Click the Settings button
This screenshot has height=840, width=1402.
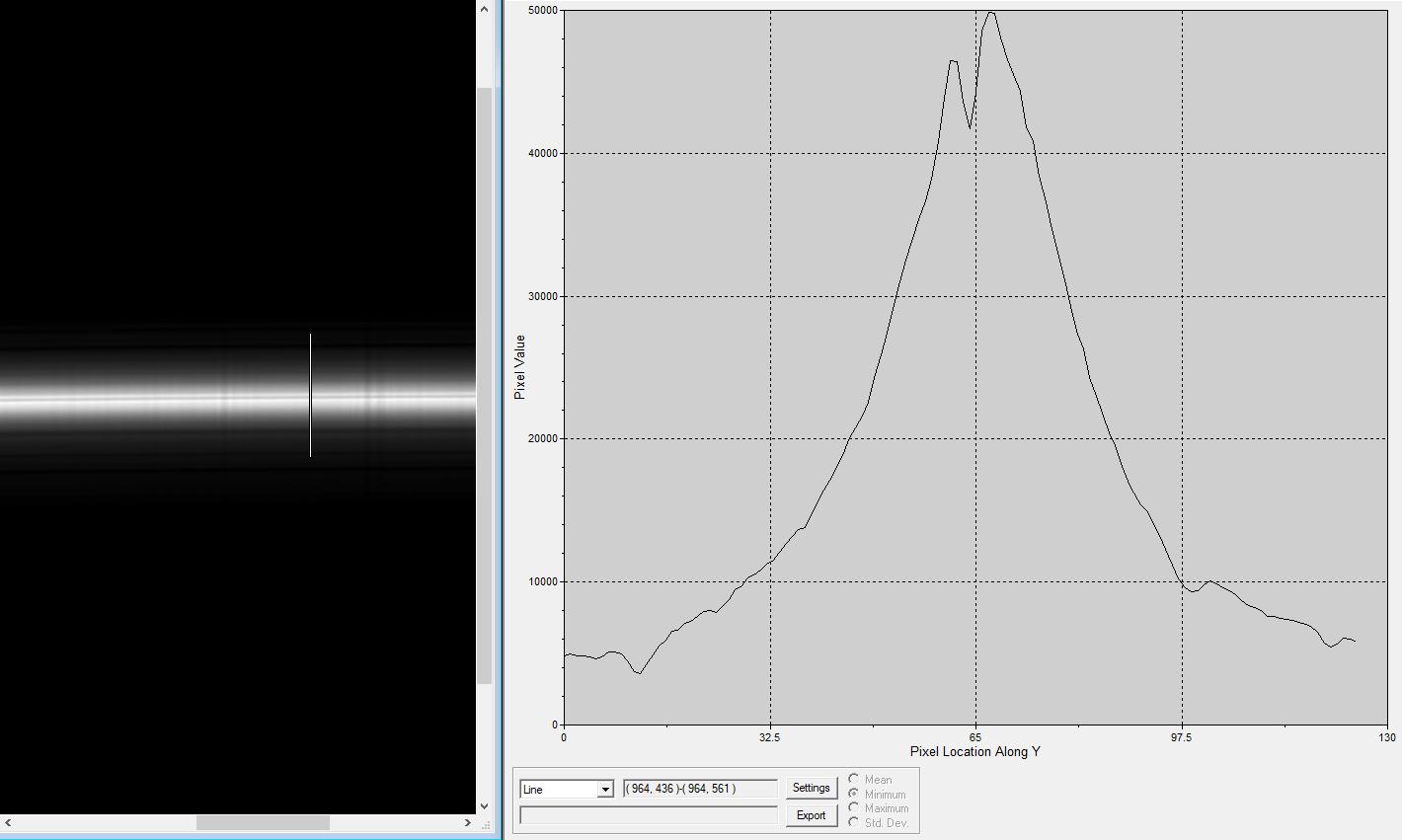[x=811, y=788]
